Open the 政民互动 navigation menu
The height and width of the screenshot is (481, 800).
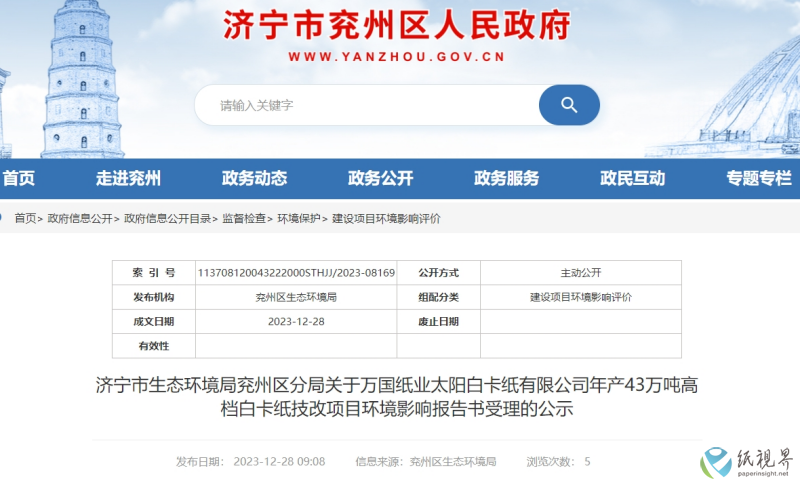[x=632, y=179]
